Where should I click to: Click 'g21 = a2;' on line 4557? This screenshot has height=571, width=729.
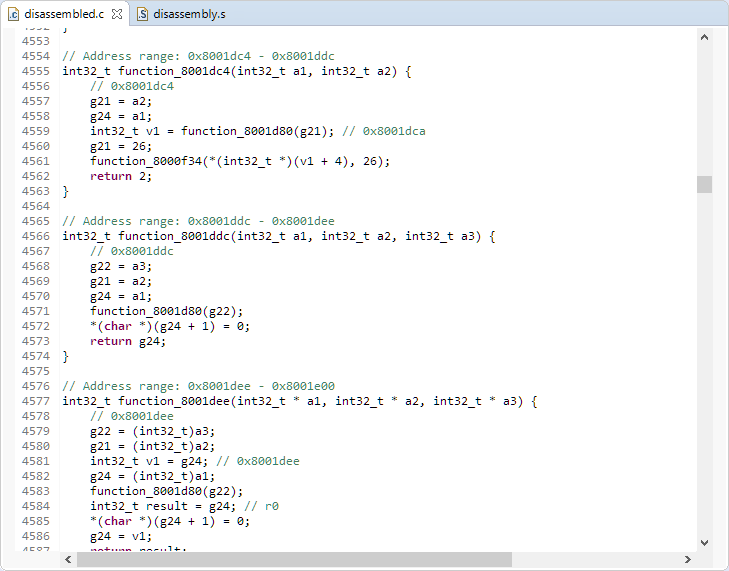click(x=121, y=101)
